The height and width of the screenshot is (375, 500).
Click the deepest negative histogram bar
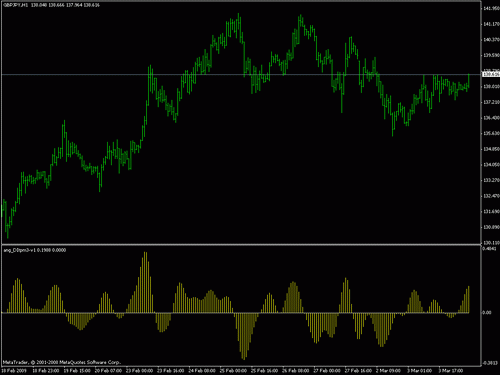(x=244, y=336)
